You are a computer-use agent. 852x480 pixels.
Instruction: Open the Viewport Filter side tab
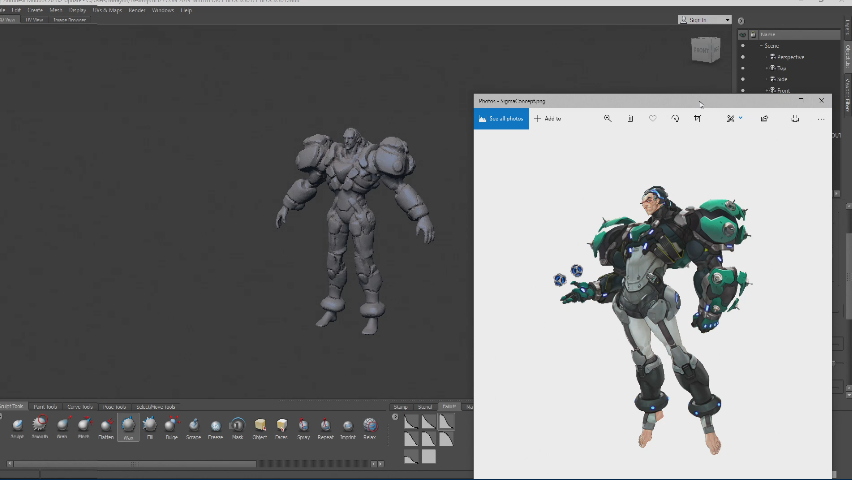pos(847,94)
